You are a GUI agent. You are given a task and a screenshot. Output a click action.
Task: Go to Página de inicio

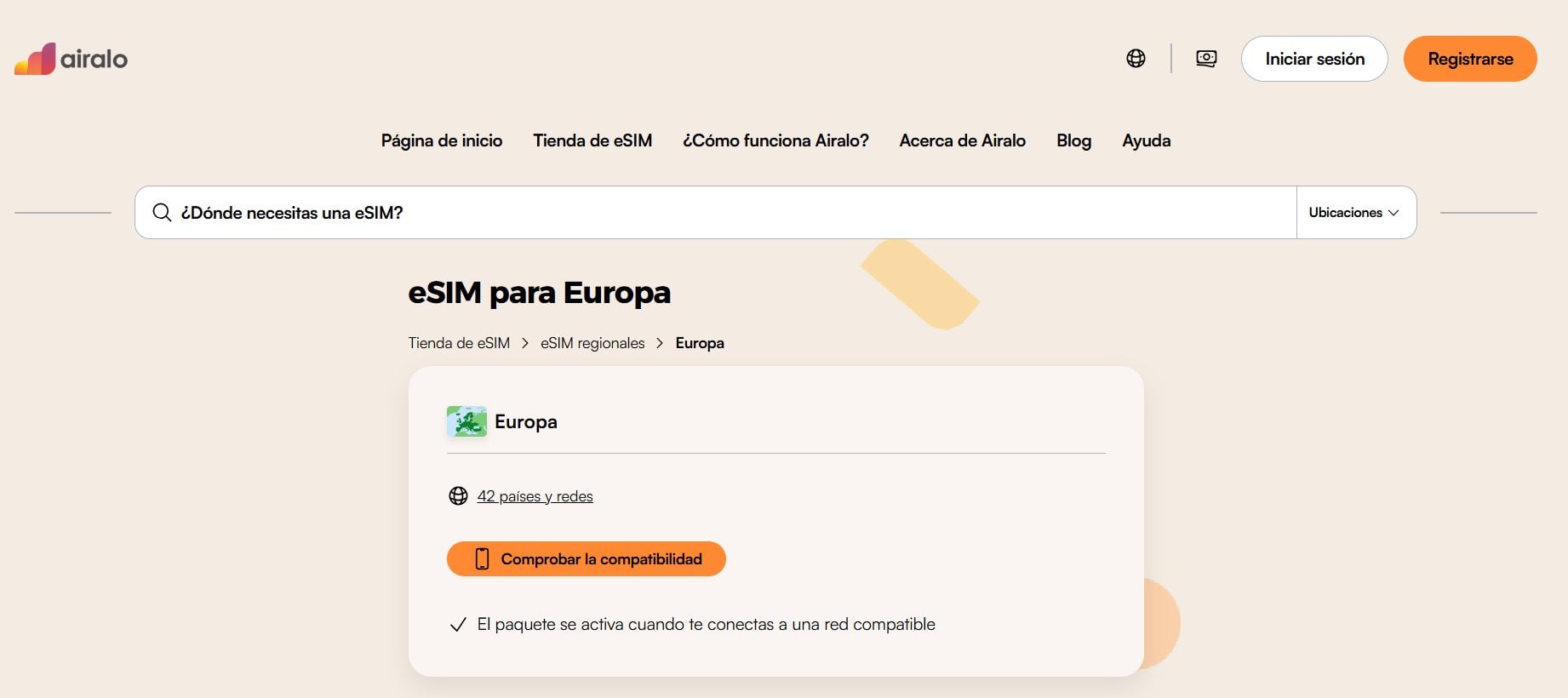(441, 140)
